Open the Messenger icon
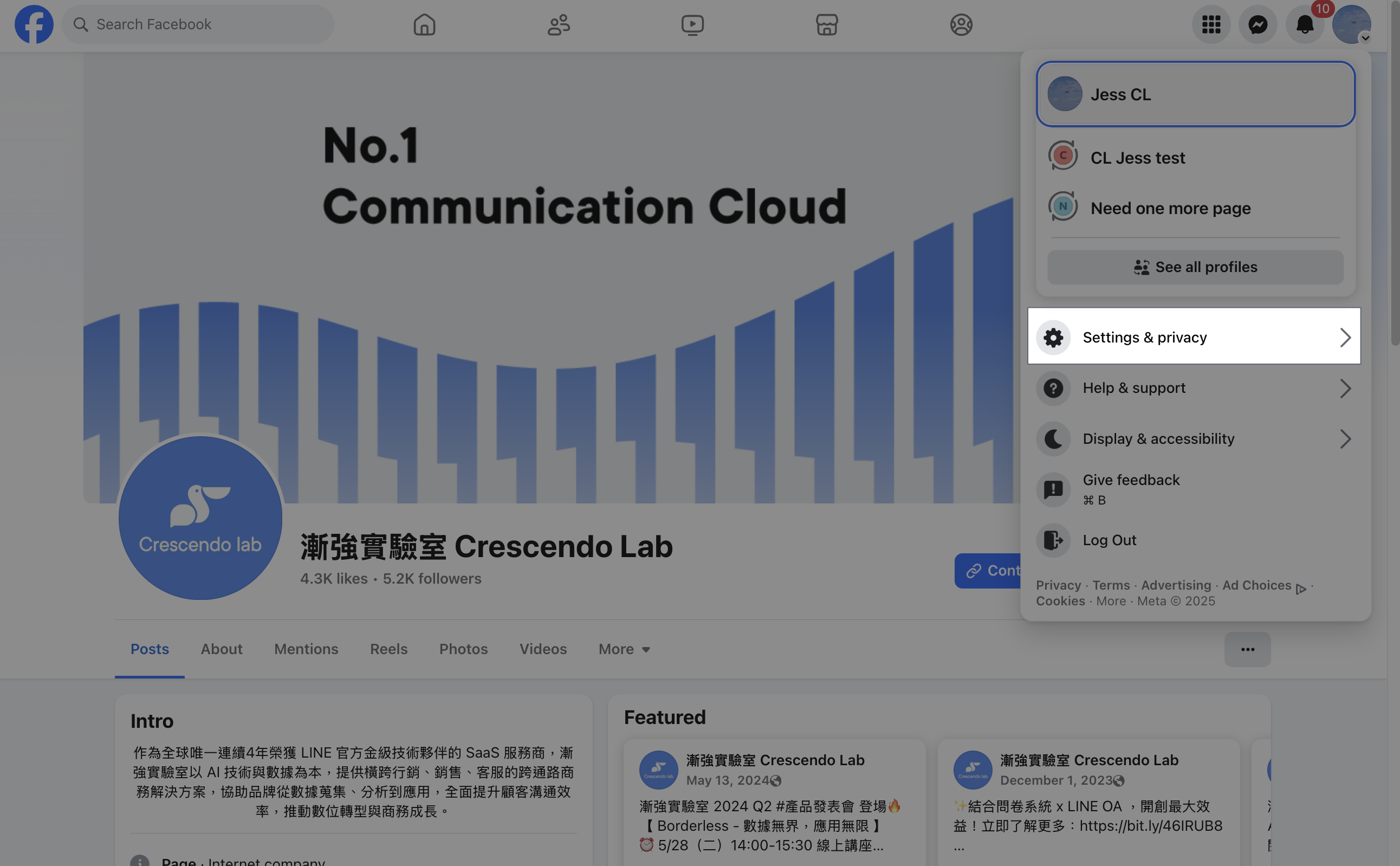 pos(1258,24)
